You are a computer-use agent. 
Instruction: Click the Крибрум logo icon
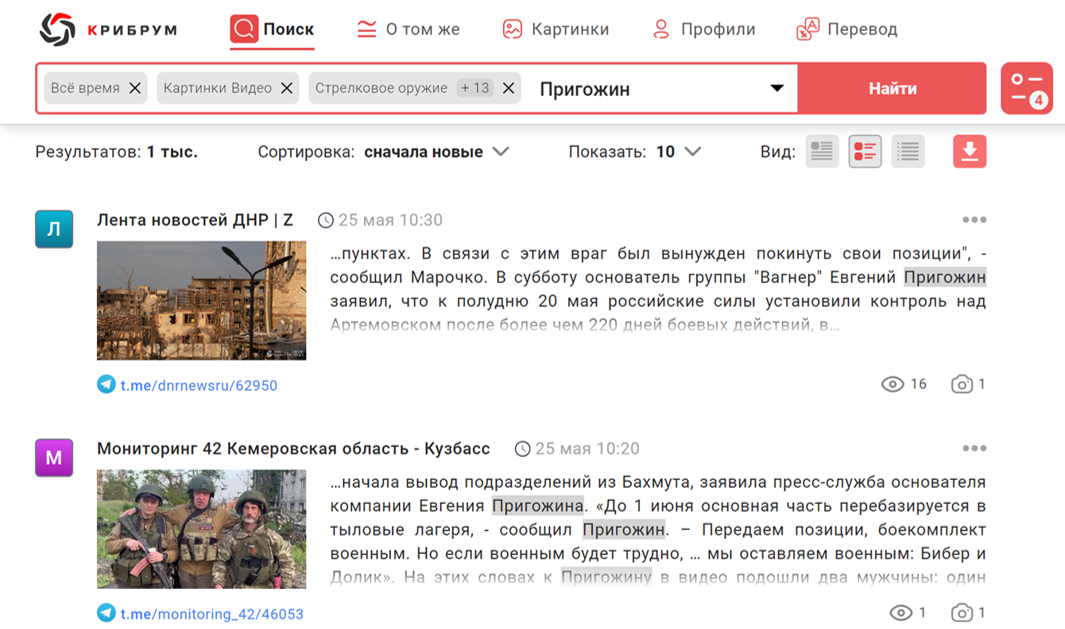coord(57,29)
